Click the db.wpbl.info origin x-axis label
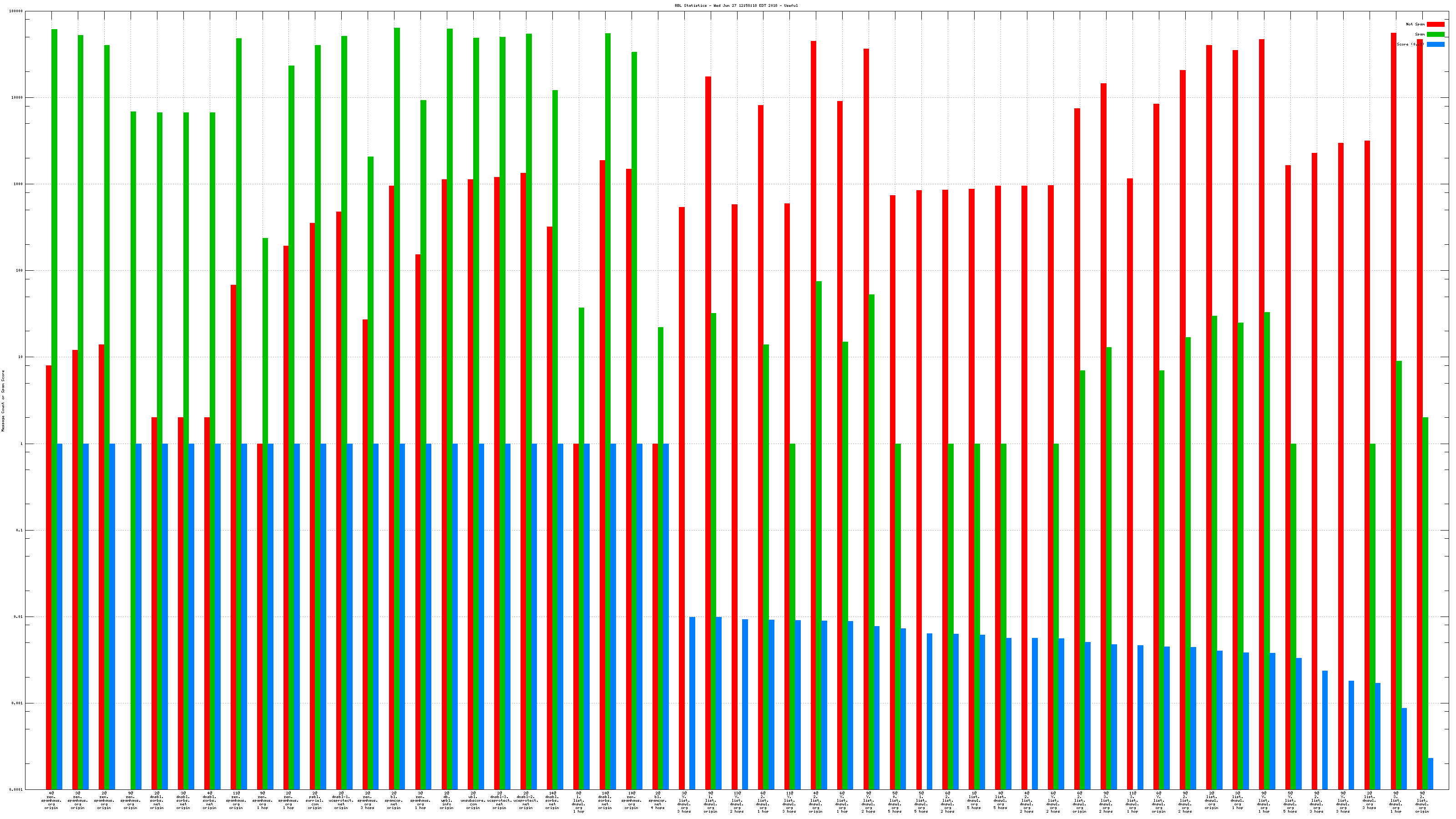The image size is (1456, 819). click(x=446, y=800)
